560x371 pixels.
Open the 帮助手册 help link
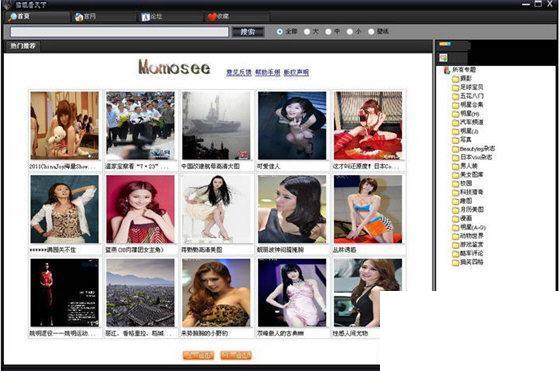(x=268, y=72)
